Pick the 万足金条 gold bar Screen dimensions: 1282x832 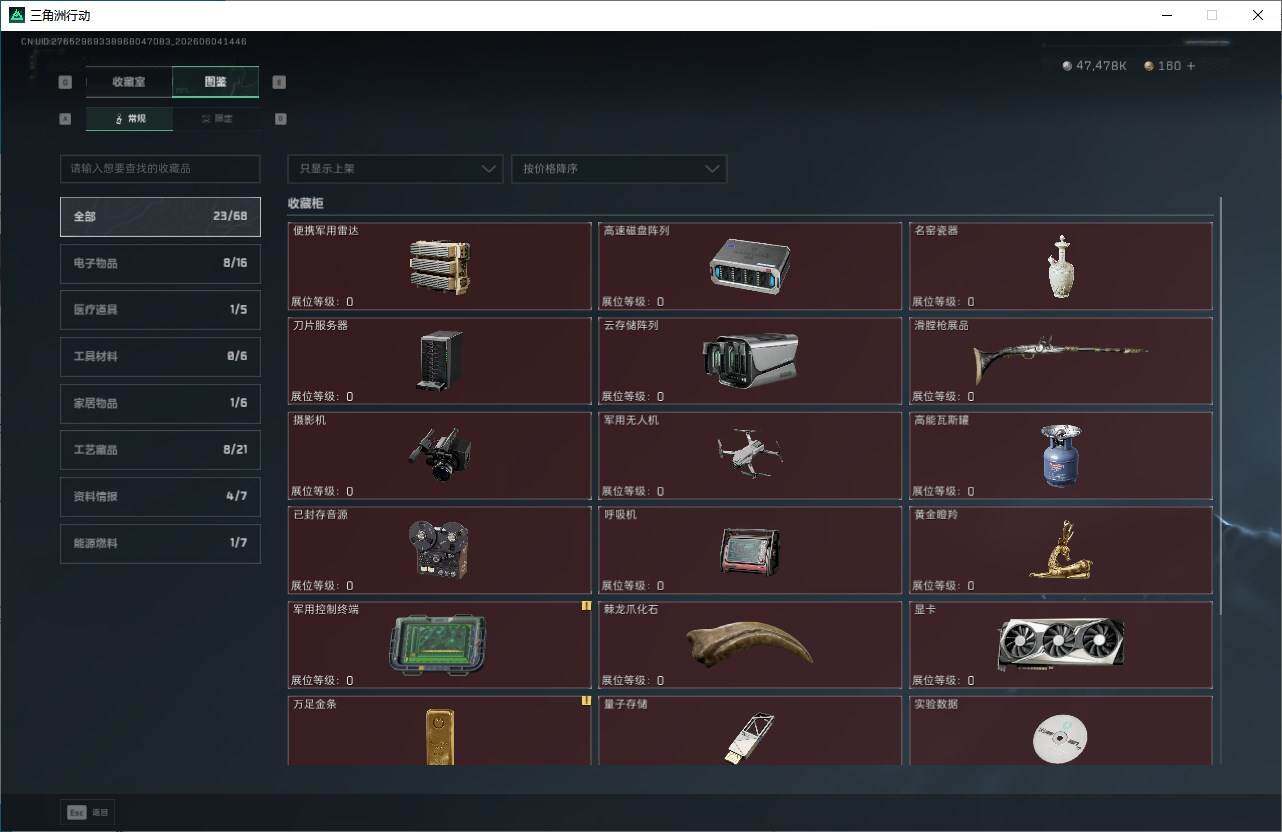click(x=439, y=731)
